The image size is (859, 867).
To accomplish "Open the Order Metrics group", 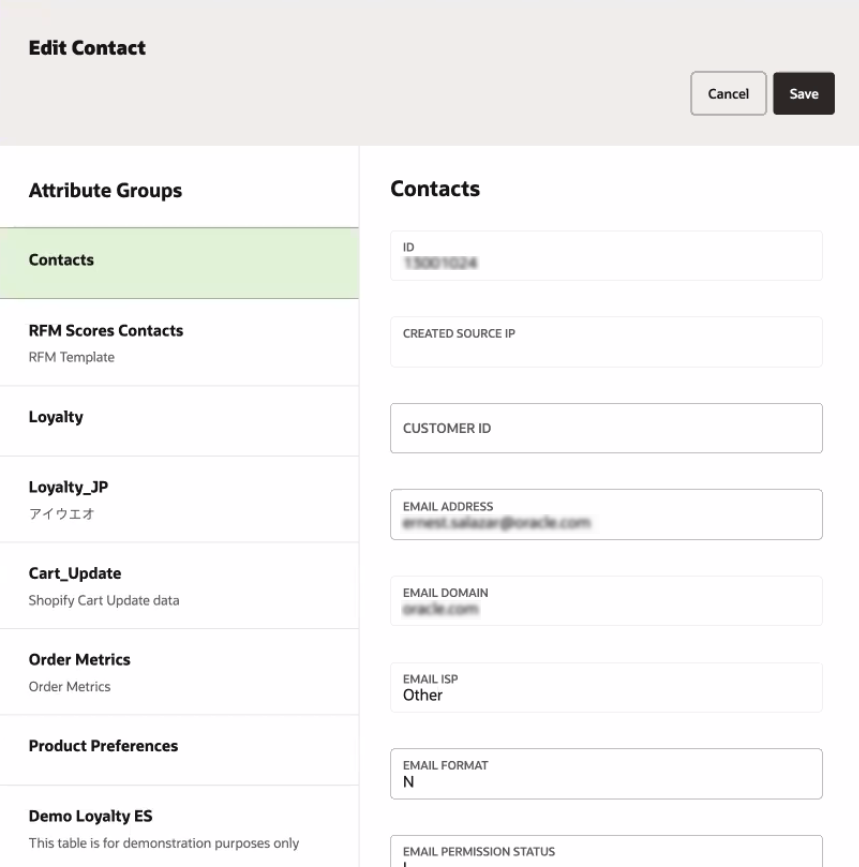I will click(x=179, y=671).
